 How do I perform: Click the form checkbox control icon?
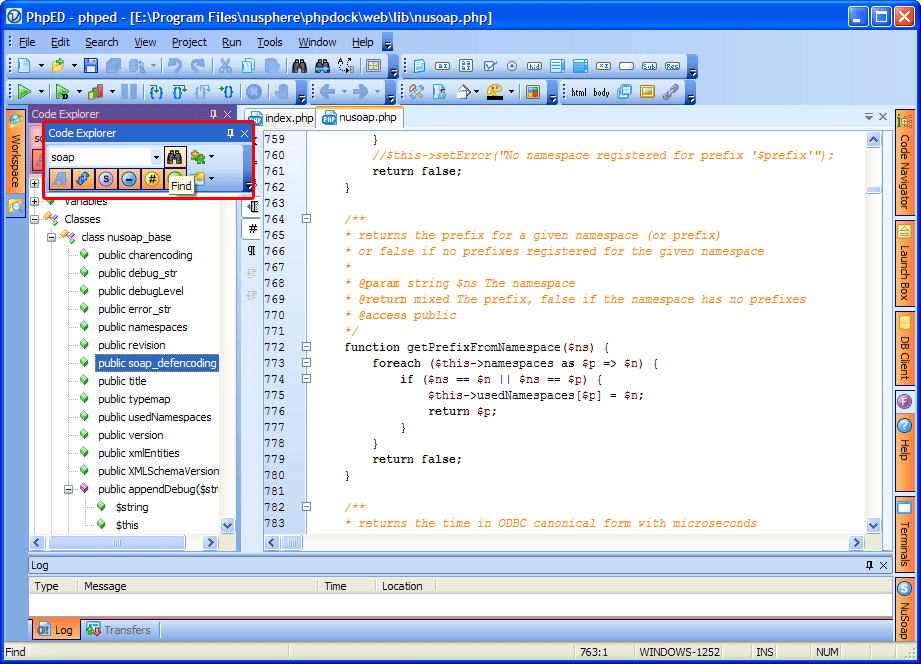tap(489, 66)
